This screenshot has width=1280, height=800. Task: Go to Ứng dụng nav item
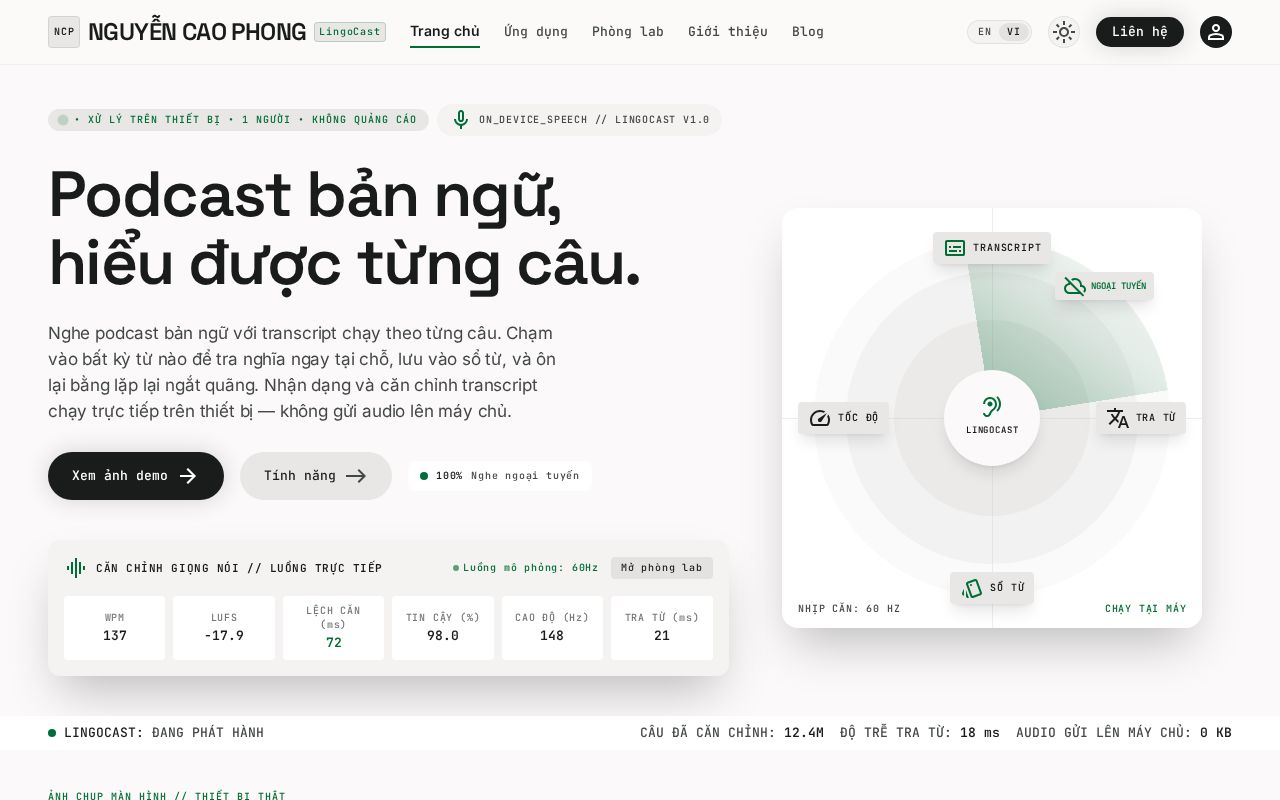tap(536, 32)
